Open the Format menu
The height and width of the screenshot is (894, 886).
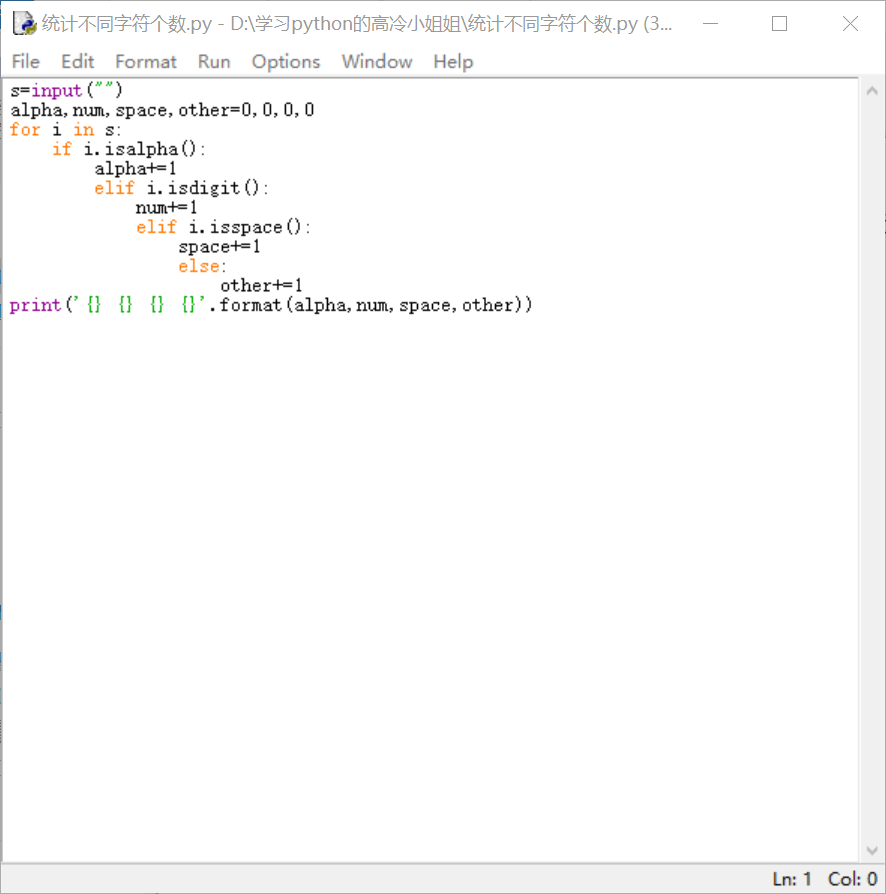coord(146,62)
